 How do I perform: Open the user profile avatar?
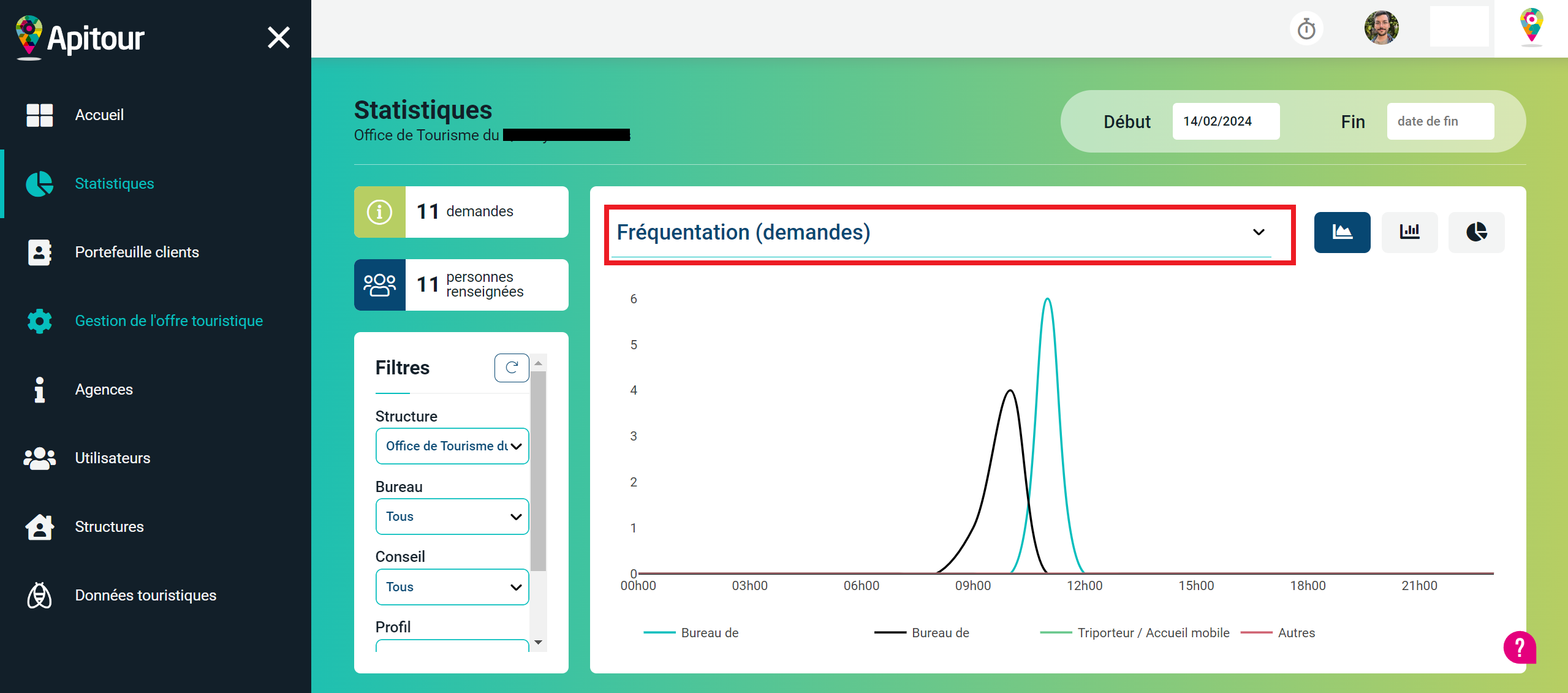[x=1381, y=28]
